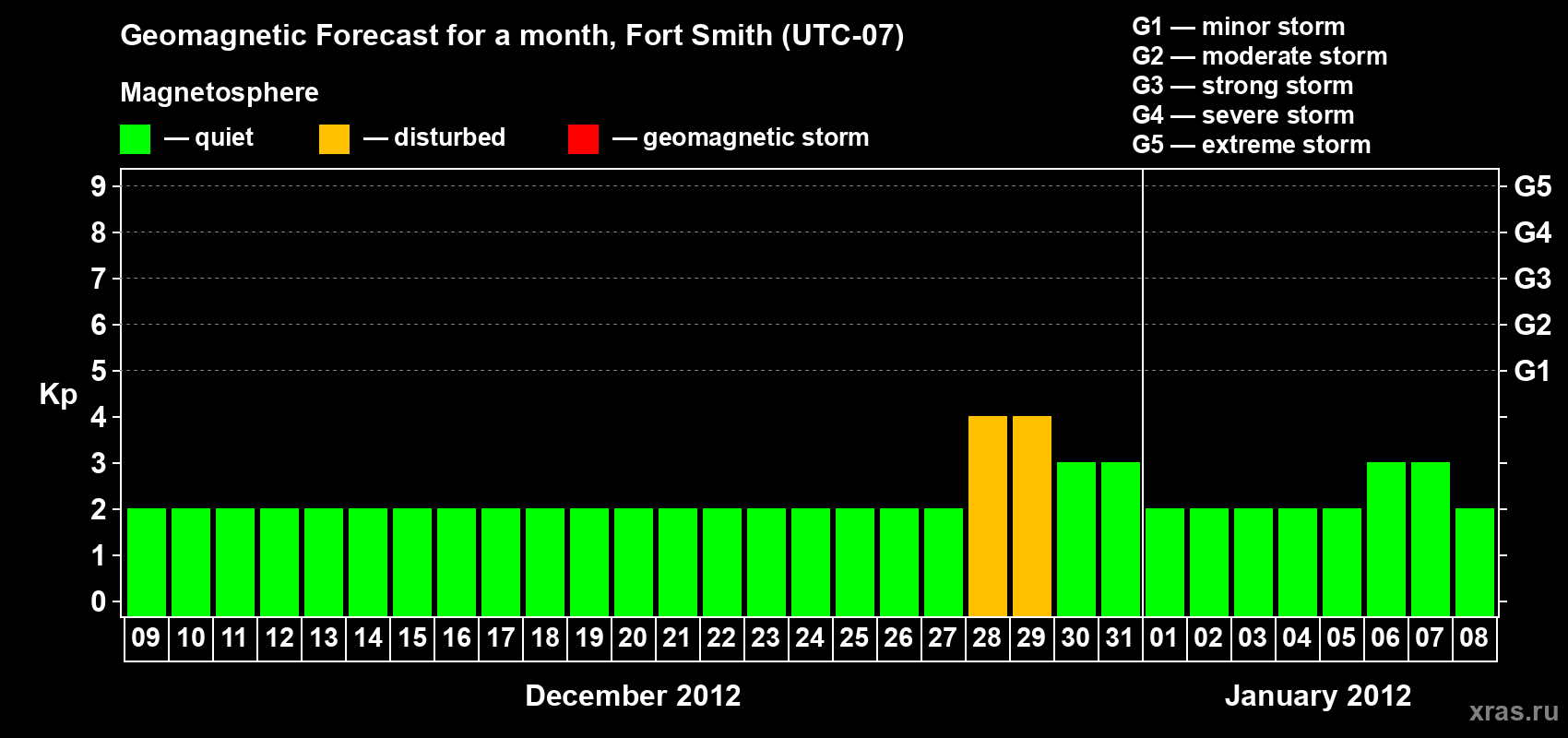Click the date label 31
The height and width of the screenshot is (738, 1568).
pyautogui.click(x=1120, y=637)
